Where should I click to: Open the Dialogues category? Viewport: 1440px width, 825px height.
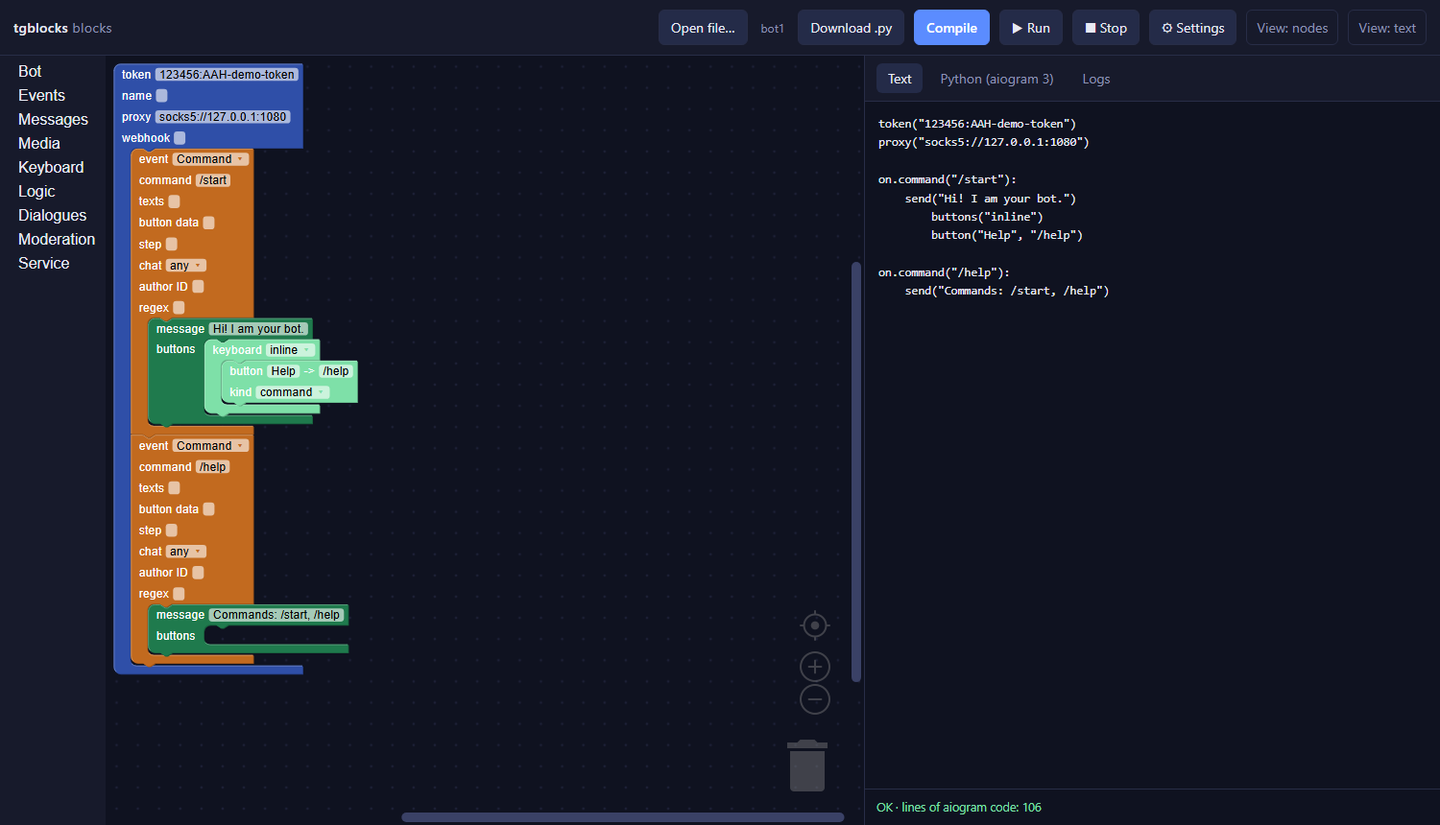tap(53, 215)
